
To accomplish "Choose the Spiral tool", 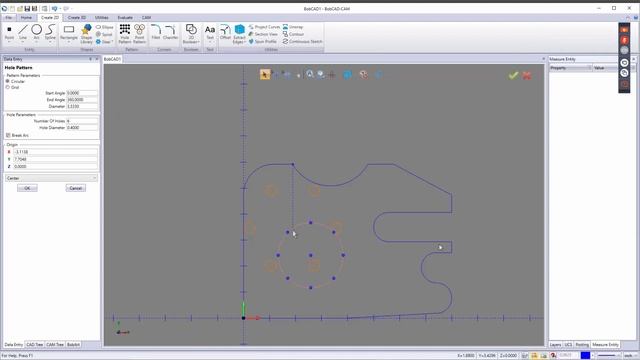I will [104, 34].
